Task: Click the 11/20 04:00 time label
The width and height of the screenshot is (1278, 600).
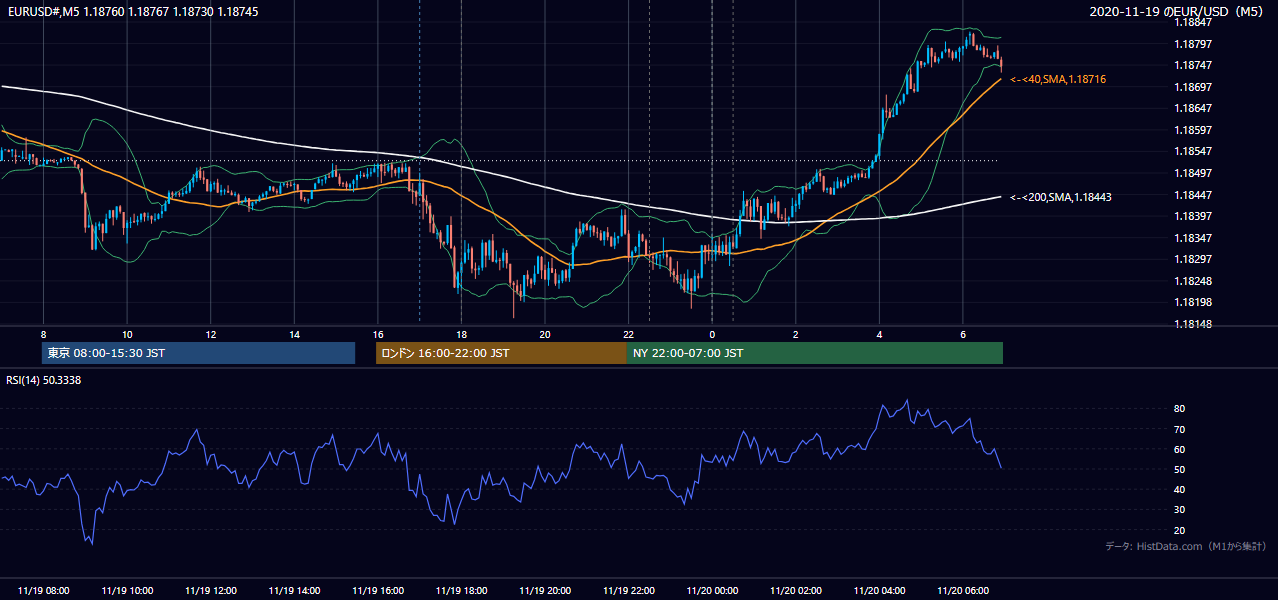Action: 879,591
